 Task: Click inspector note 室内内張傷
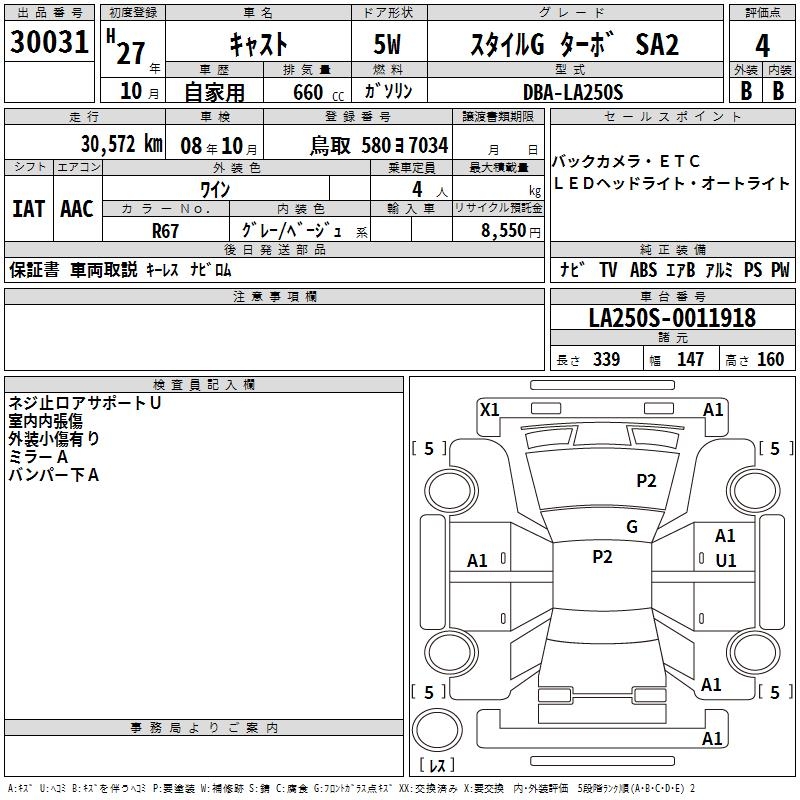pyautogui.click(x=45, y=421)
